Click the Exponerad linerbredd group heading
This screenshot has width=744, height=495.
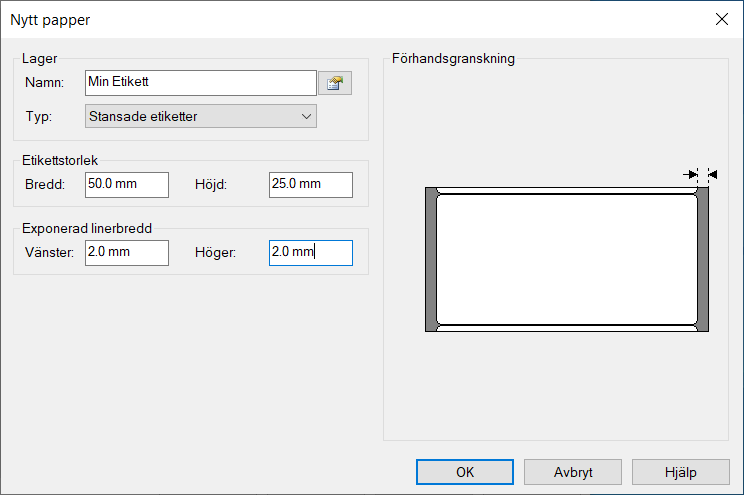(86, 229)
